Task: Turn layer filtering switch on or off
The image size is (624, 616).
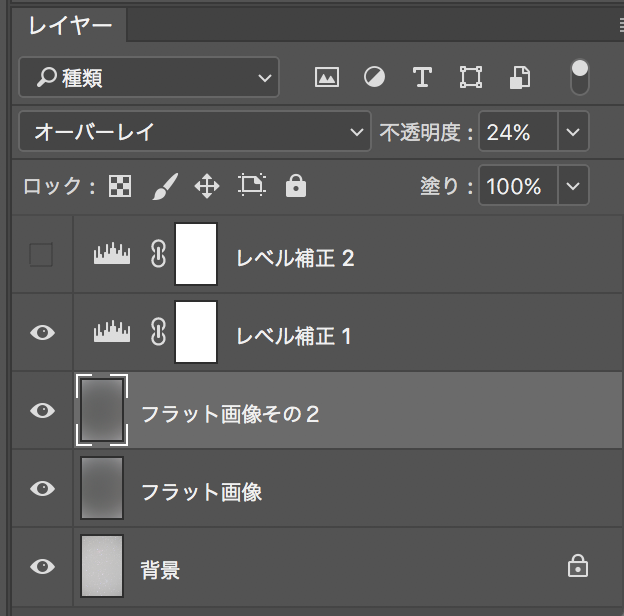Action: point(579,77)
